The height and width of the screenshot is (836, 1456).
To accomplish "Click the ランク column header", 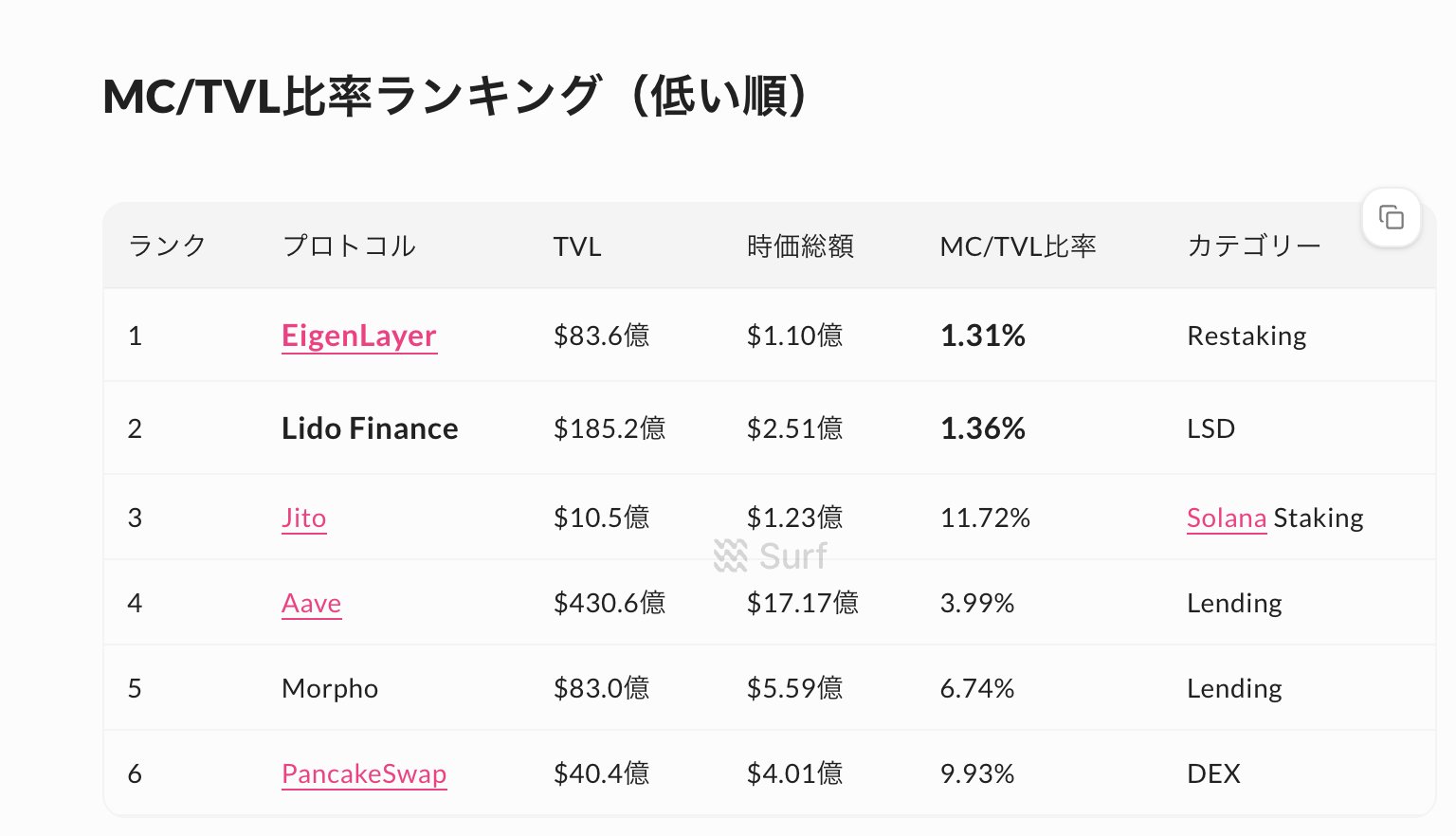I will tap(167, 246).
